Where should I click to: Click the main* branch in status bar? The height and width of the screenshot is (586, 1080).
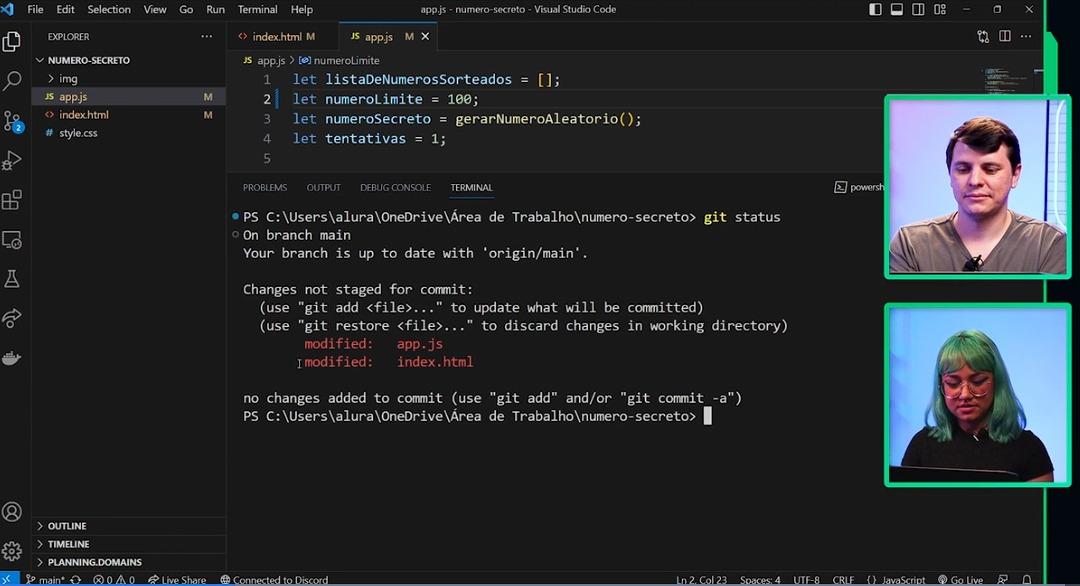click(45, 580)
